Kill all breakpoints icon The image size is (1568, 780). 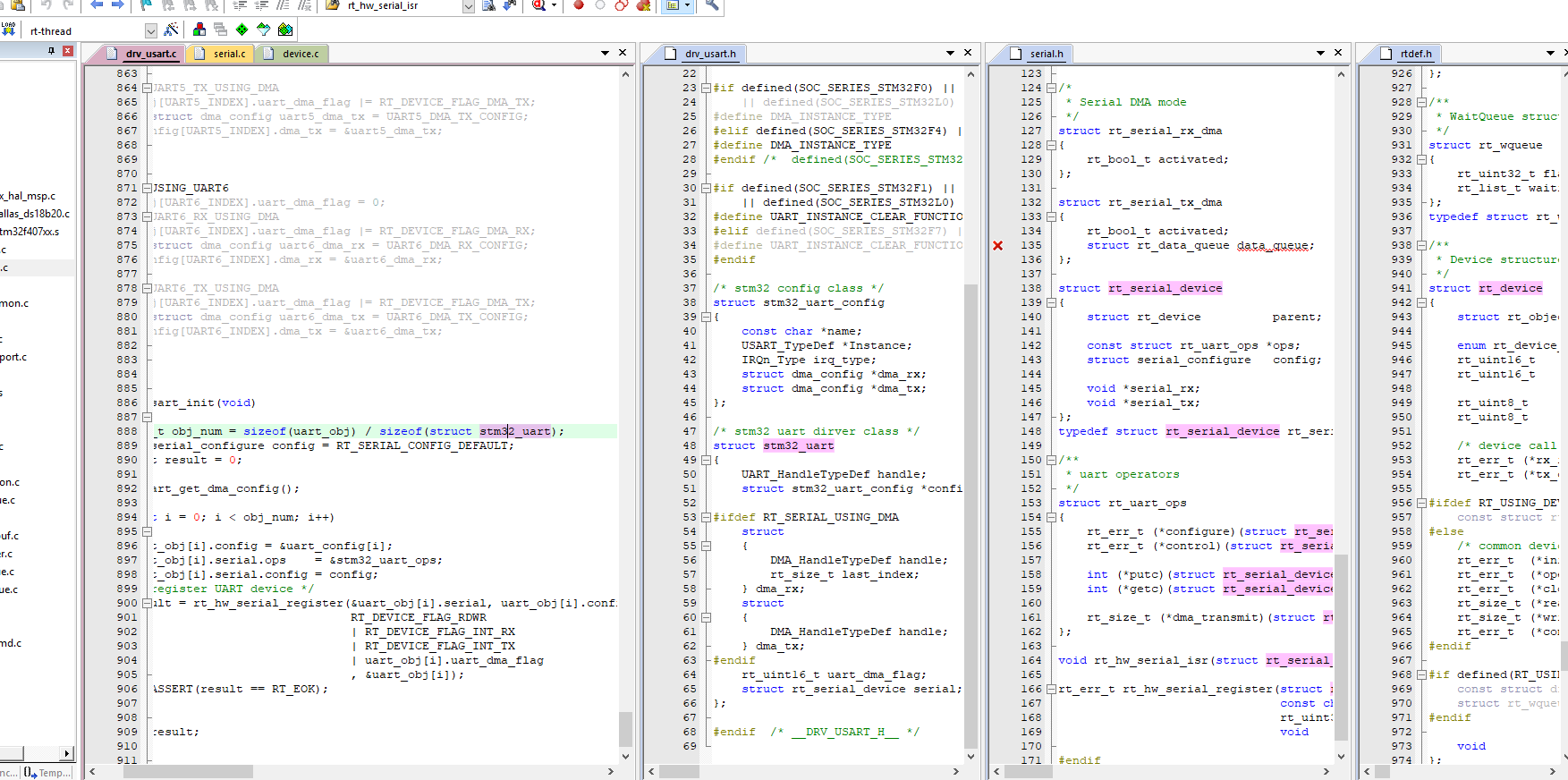(x=643, y=4)
